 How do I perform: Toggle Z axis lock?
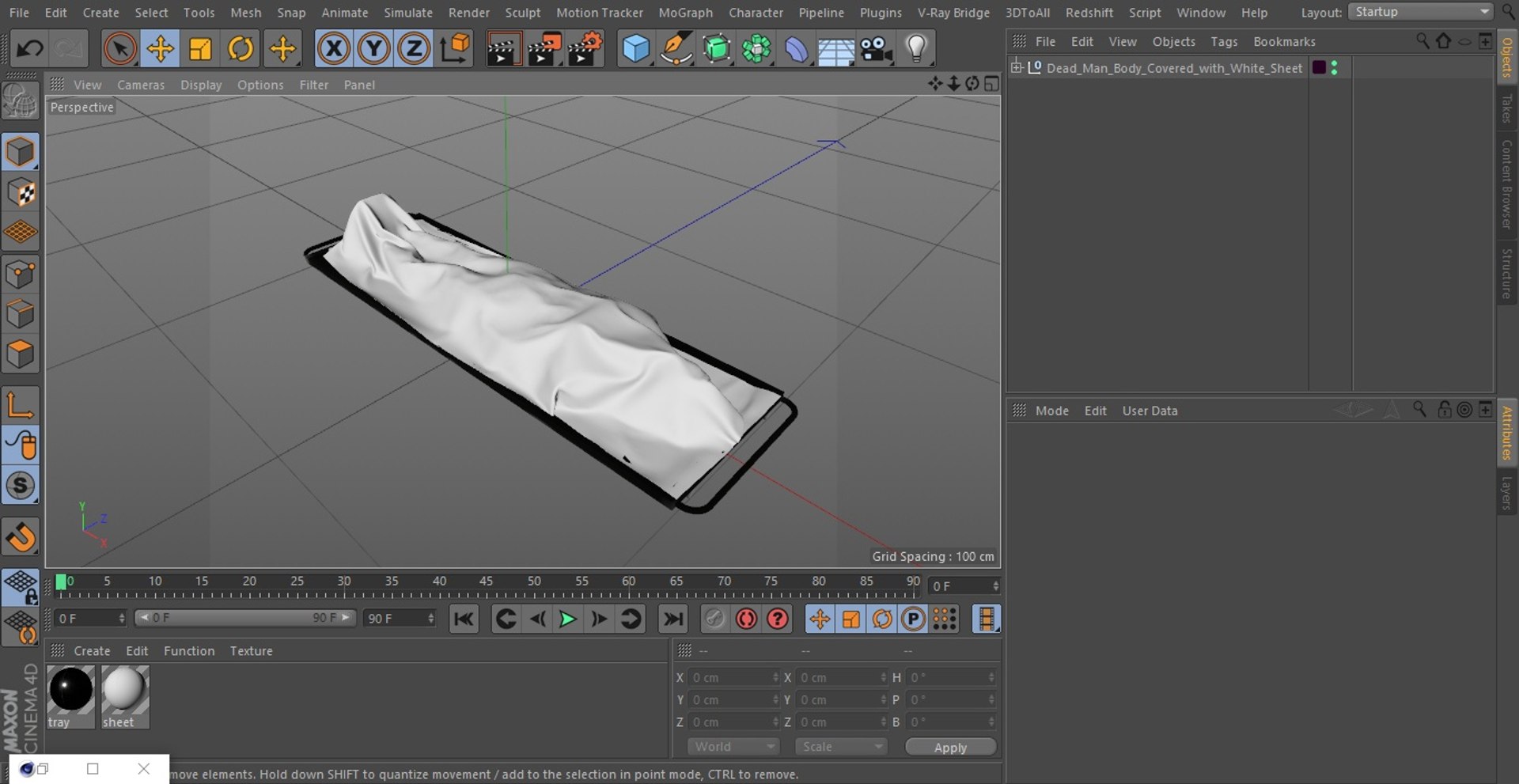413,49
